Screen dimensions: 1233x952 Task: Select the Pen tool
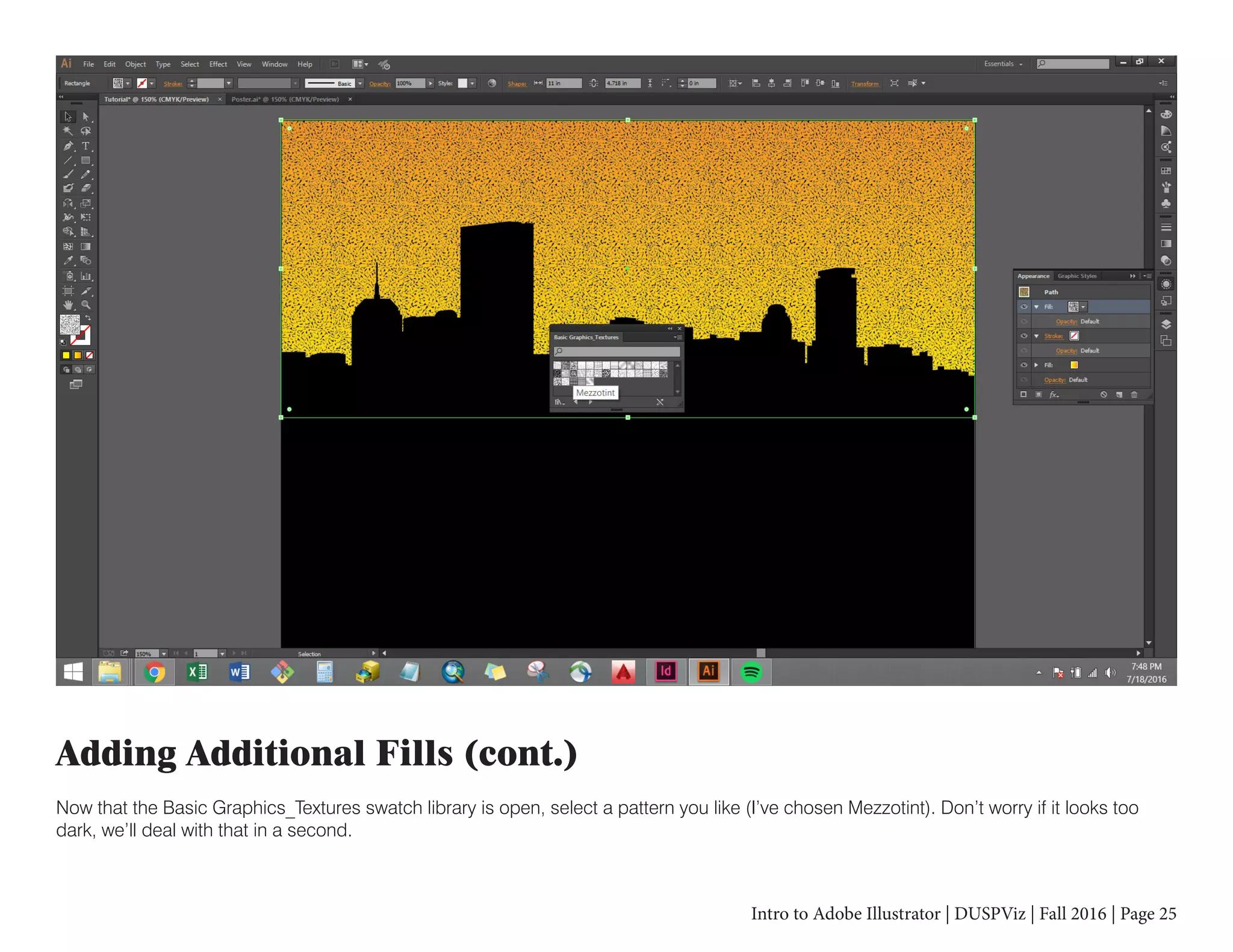point(68,146)
